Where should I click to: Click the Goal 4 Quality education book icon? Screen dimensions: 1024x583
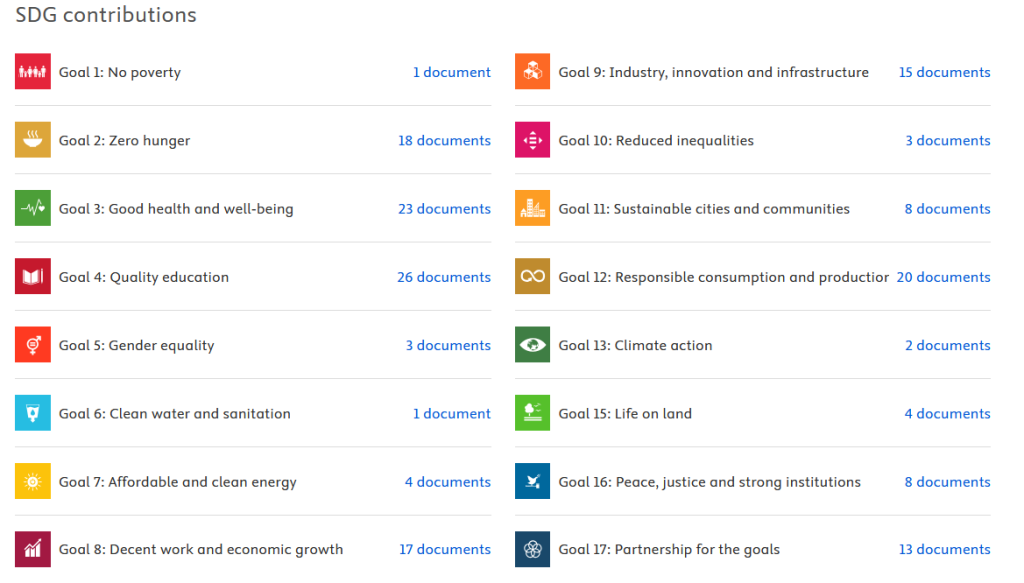pos(33,276)
